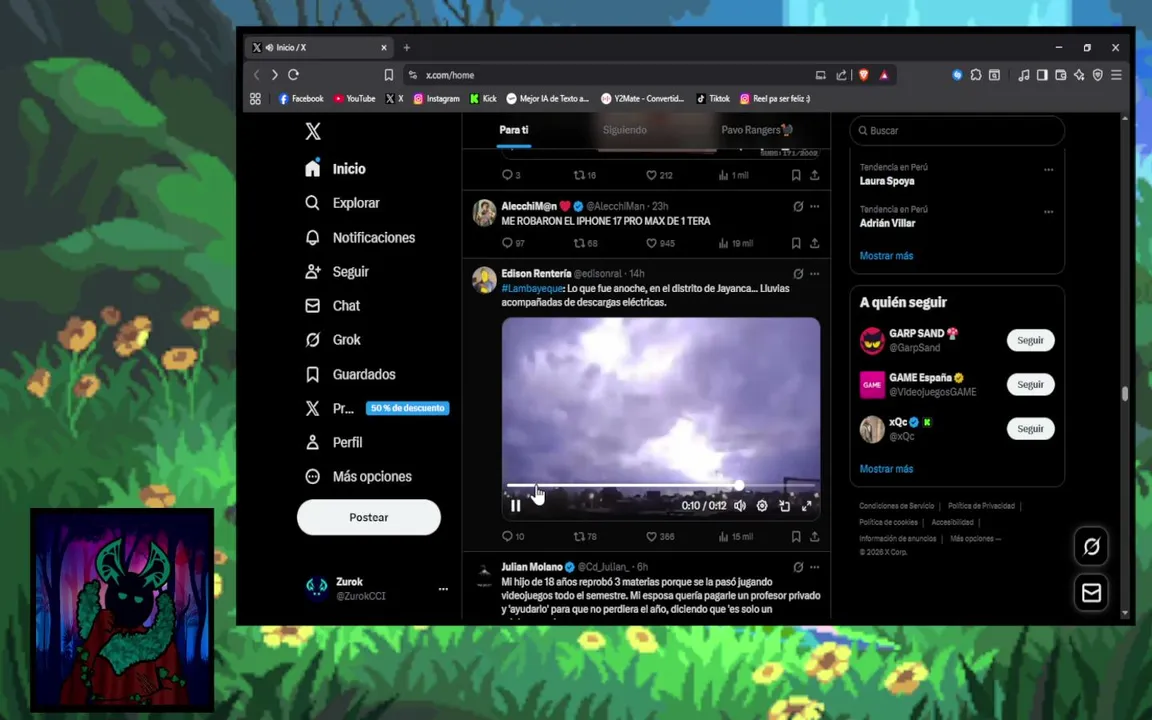Open Adrián Villar trend options

click(1048, 212)
